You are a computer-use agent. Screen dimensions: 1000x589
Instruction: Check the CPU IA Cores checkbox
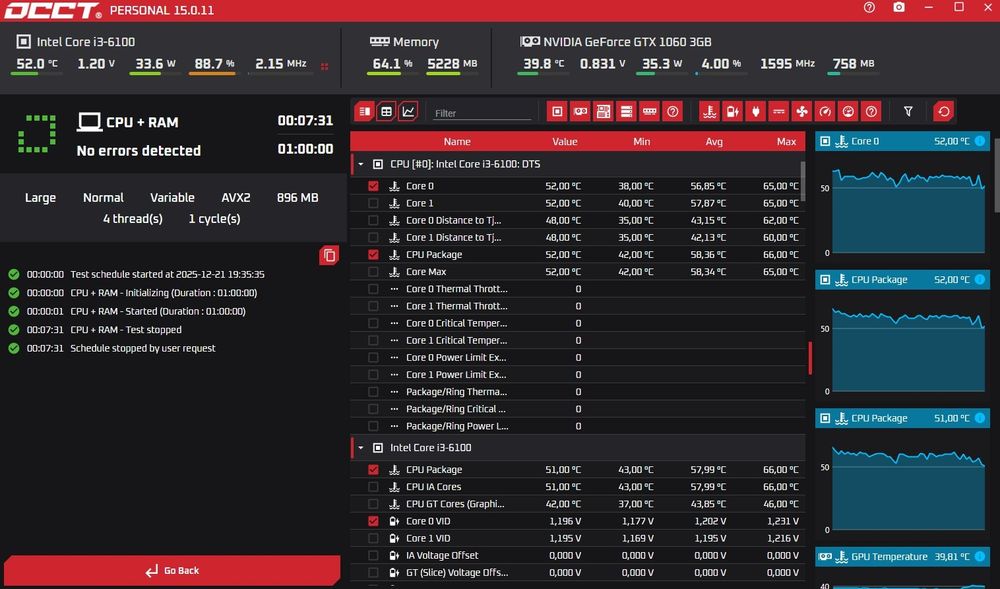[x=373, y=486]
